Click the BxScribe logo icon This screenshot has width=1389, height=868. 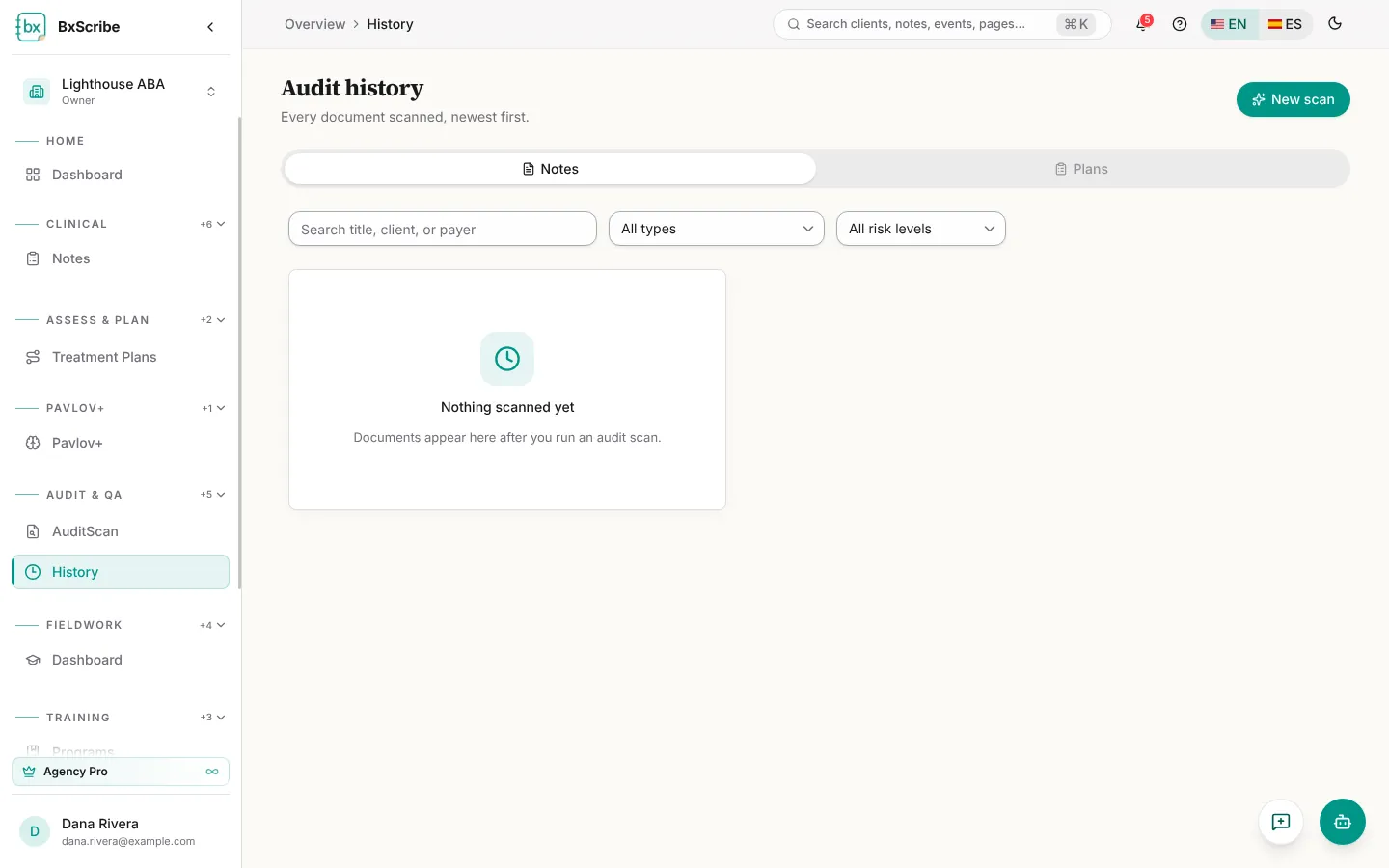point(31,27)
